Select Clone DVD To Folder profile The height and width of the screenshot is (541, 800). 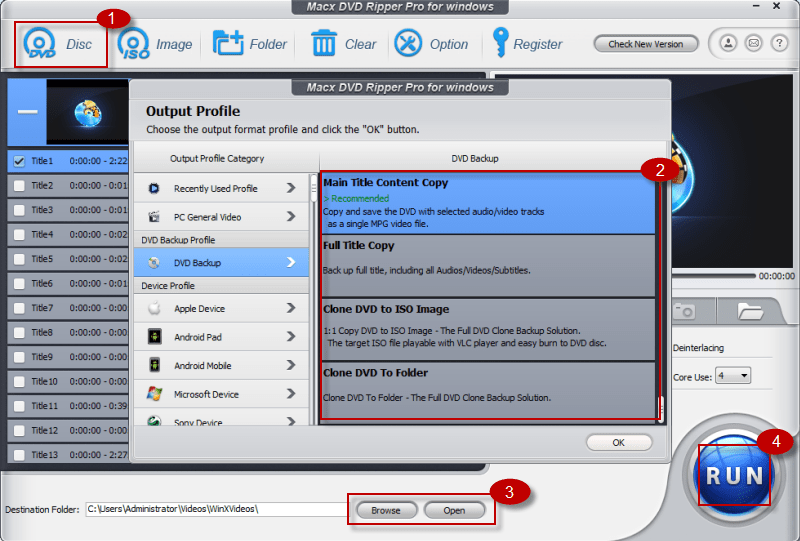488,390
